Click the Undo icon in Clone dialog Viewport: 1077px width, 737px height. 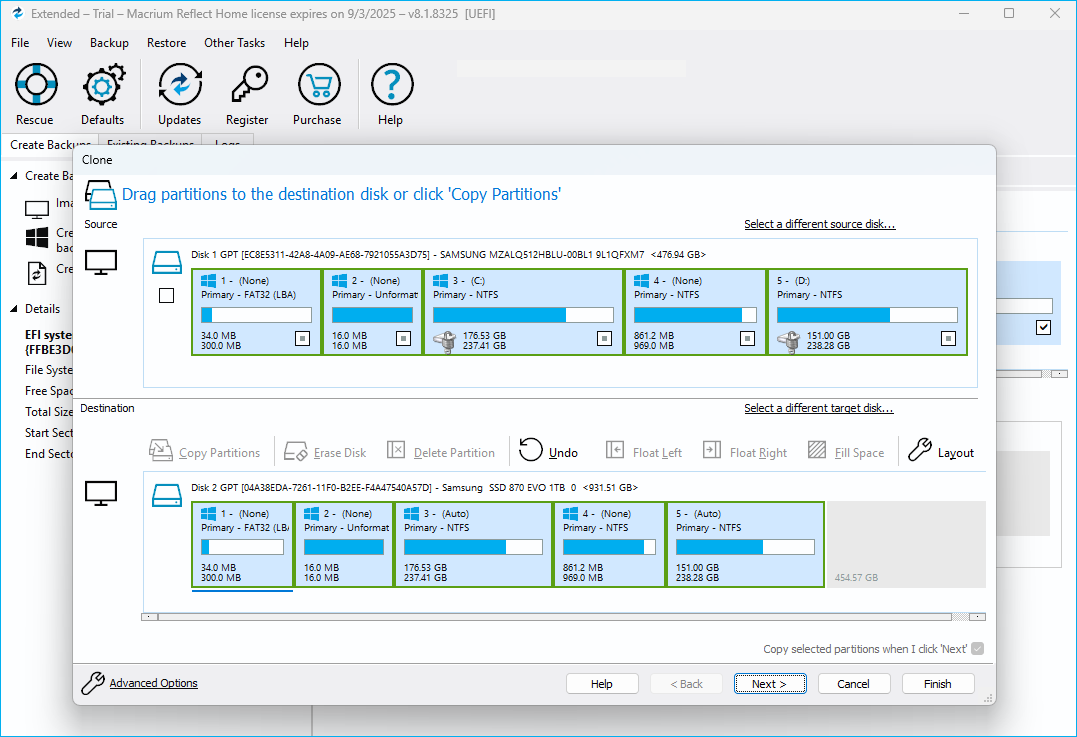coord(531,451)
